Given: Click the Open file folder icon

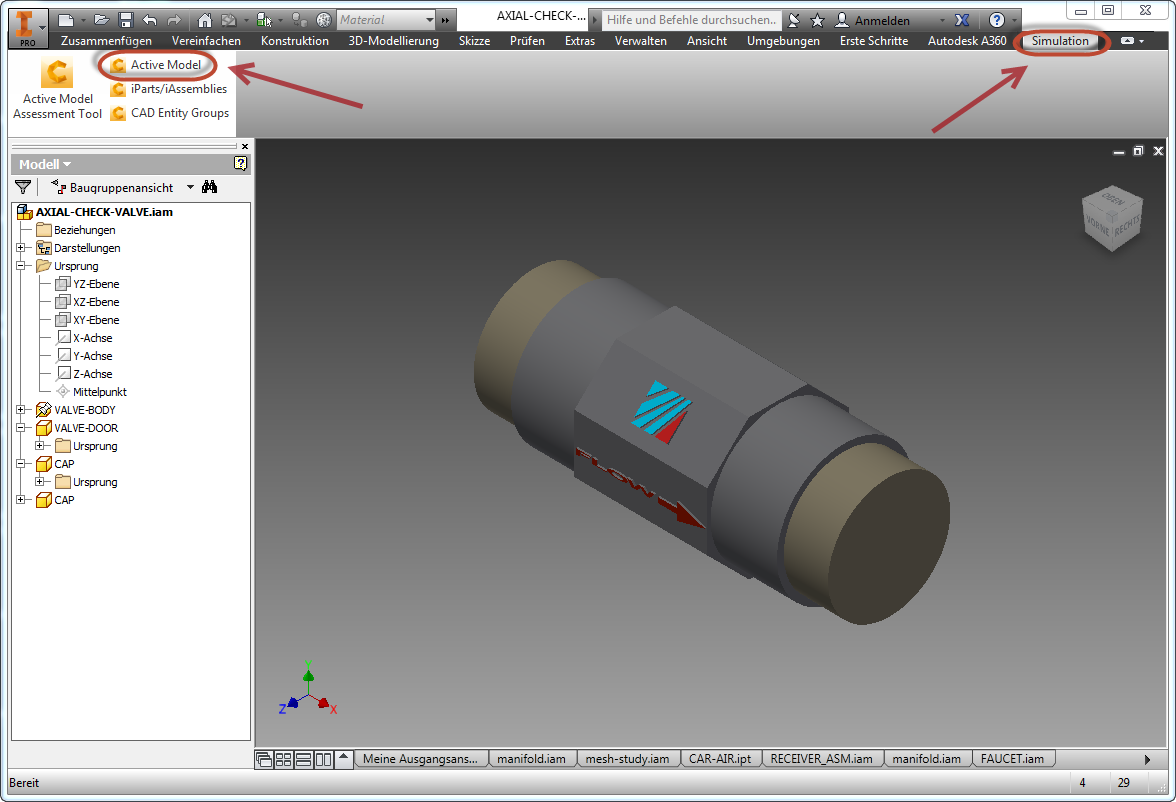Looking at the screenshot, I should tap(102, 20).
